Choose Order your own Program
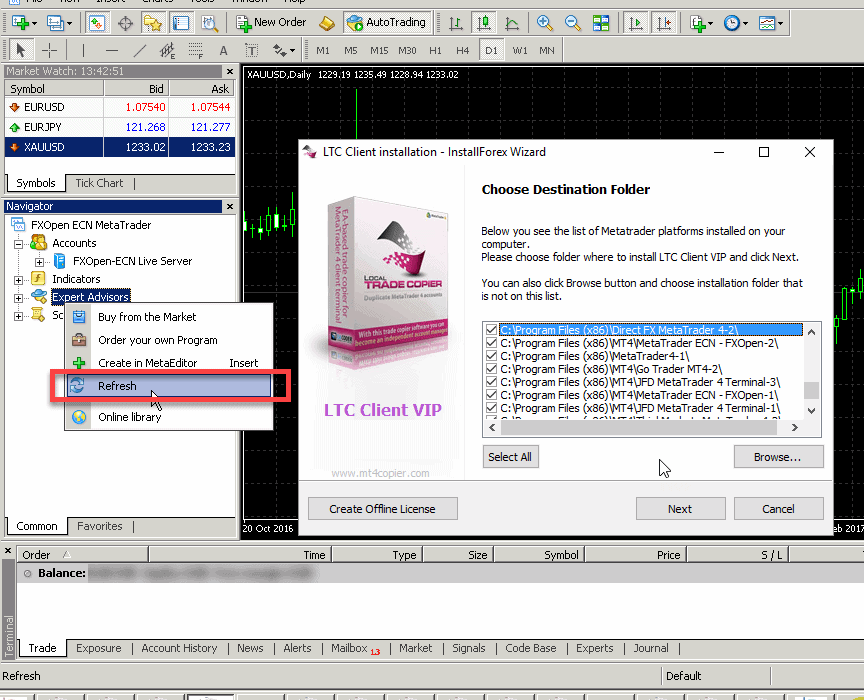Image resolution: width=864 pixels, height=700 pixels. [x=169, y=340]
